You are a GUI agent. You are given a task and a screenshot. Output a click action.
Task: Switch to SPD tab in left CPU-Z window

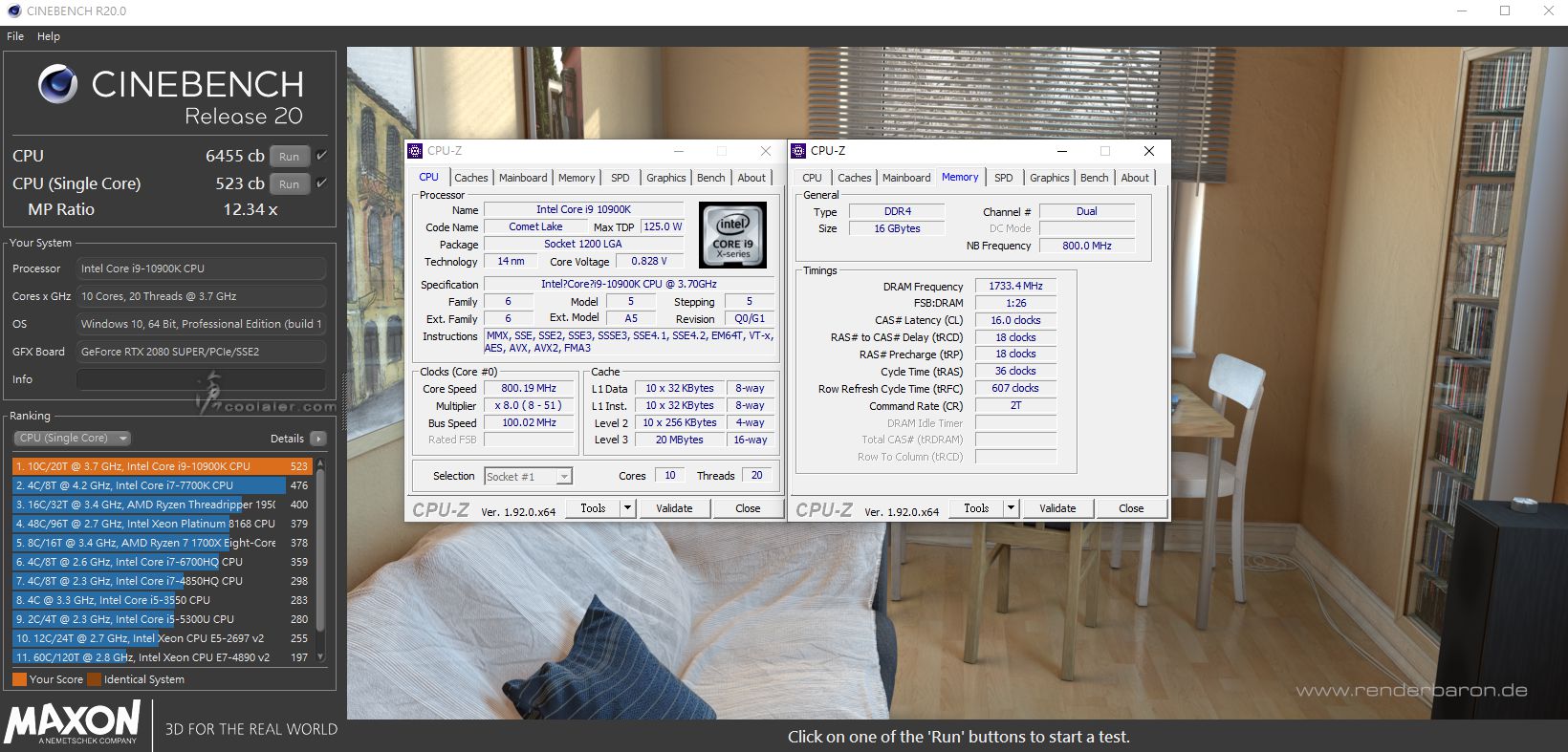621,178
